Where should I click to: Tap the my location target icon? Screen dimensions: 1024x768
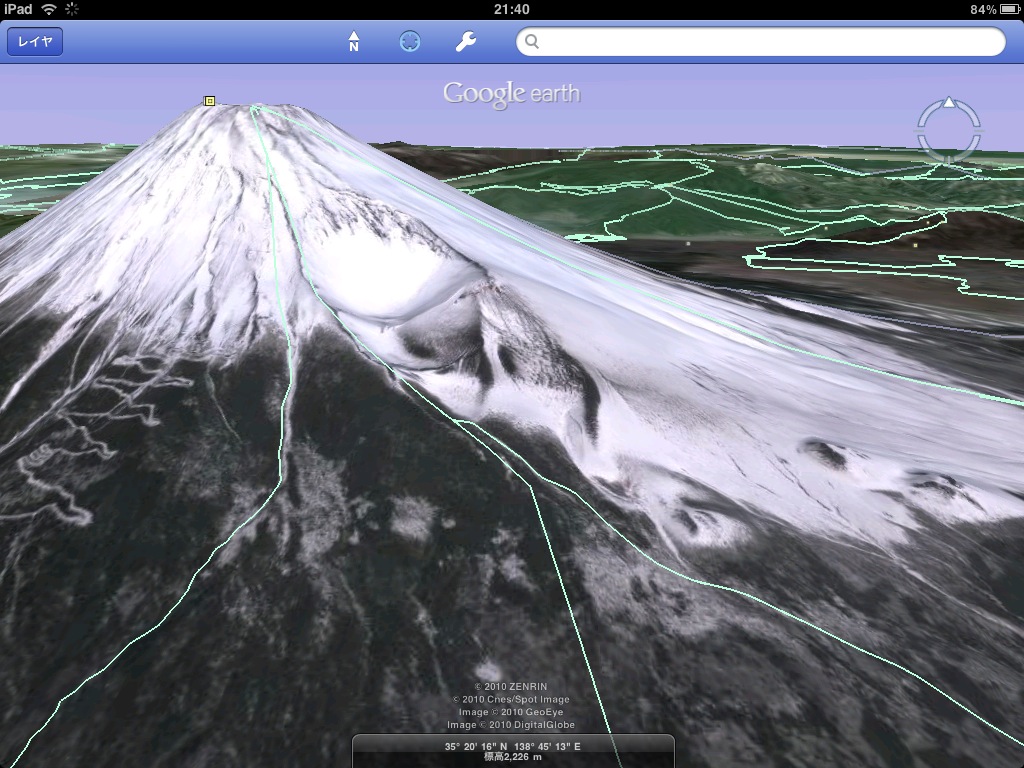click(410, 42)
